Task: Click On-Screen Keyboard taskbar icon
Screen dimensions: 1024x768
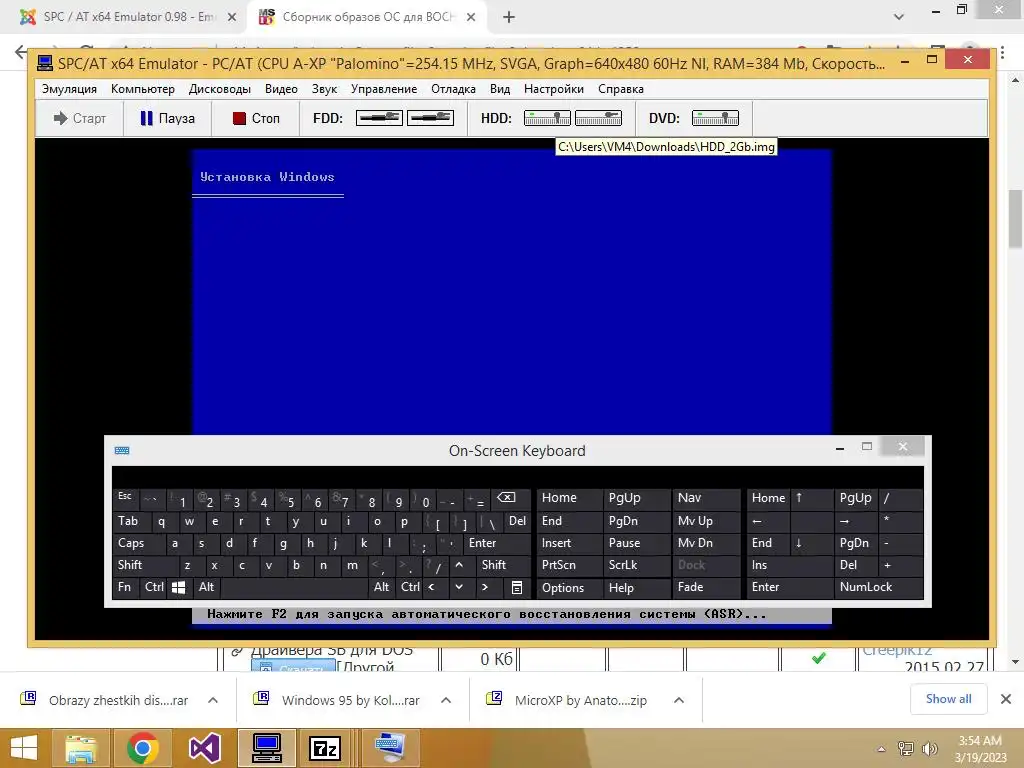Action: pos(390,748)
